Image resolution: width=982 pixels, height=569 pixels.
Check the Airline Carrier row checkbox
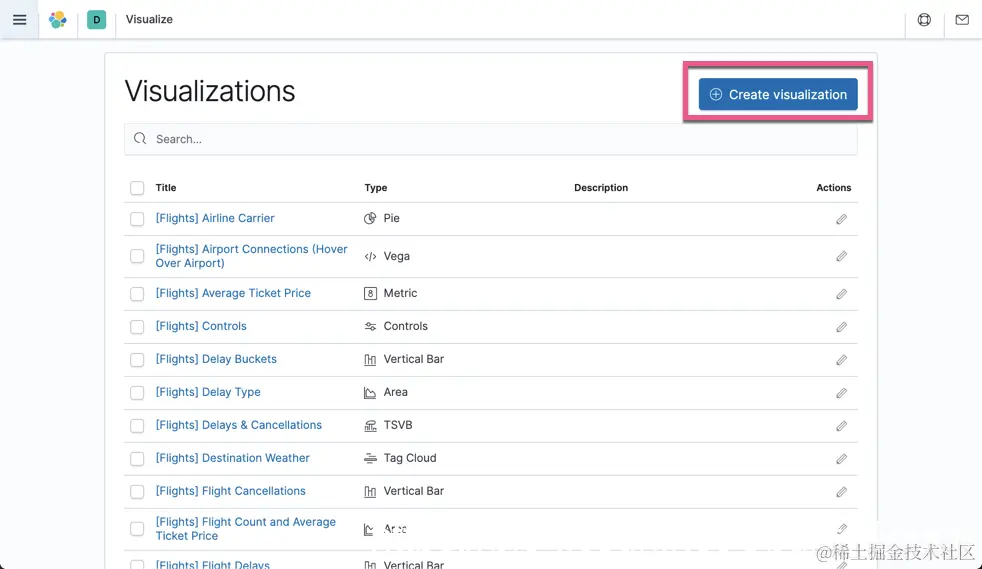137,219
